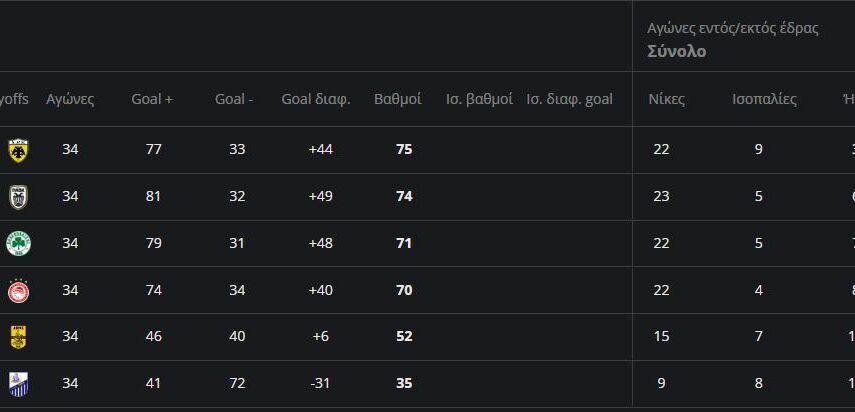Select the Ισ. διαφ. goal header
Viewport: 855px width, 412px height.
pos(569,99)
